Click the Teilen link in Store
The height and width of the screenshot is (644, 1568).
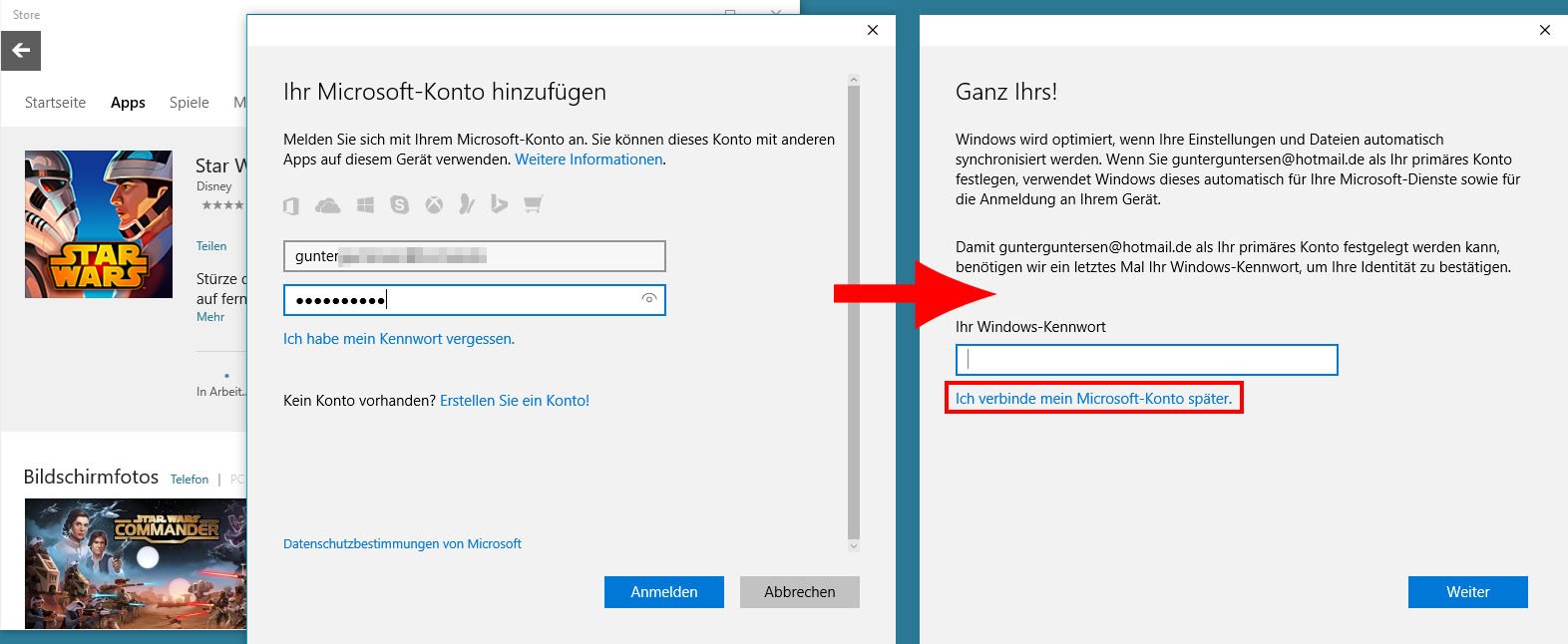[x=211, y=246]
